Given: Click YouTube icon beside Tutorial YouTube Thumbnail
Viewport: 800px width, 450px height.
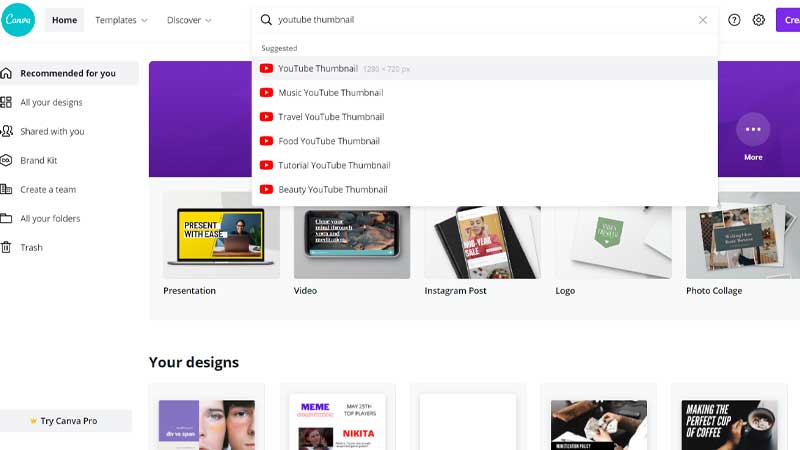Looking at the screenshot, I should pyautogui.click(x=266, y=165).
